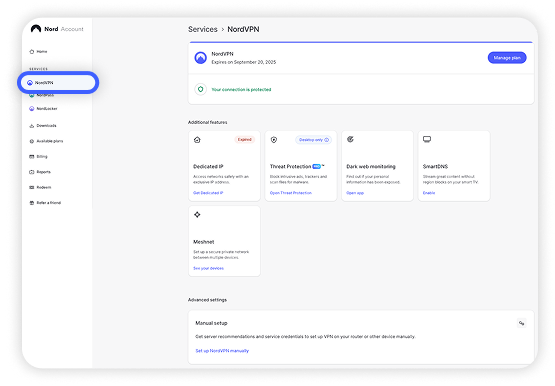555x386 pixels.
Task: Open See your devices link
Action: click(208, 268)
